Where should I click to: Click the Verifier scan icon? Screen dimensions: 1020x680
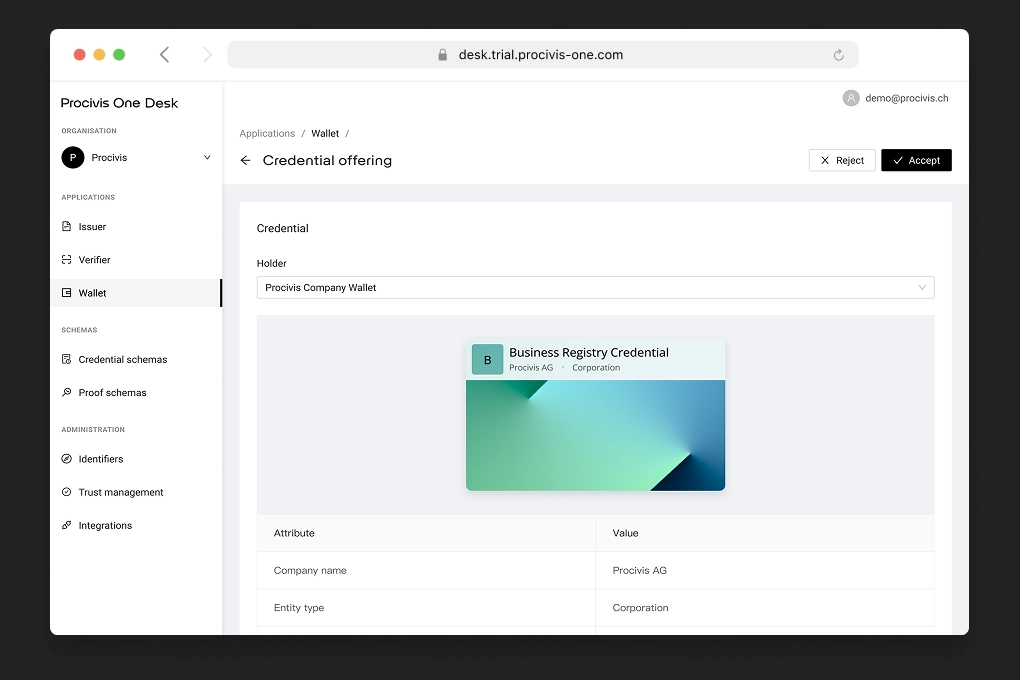66,260
